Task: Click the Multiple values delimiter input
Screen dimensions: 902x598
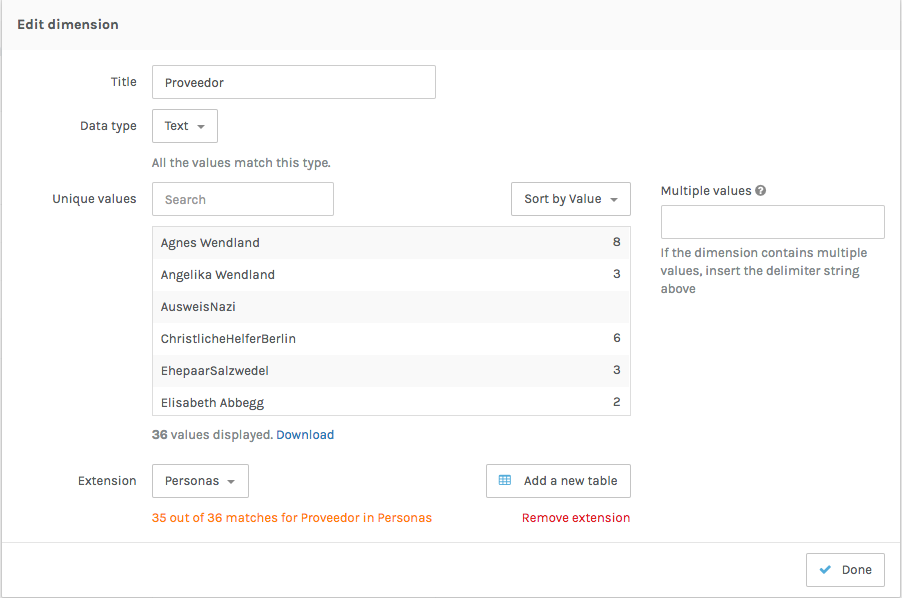Action: click(x=772, y=222)
